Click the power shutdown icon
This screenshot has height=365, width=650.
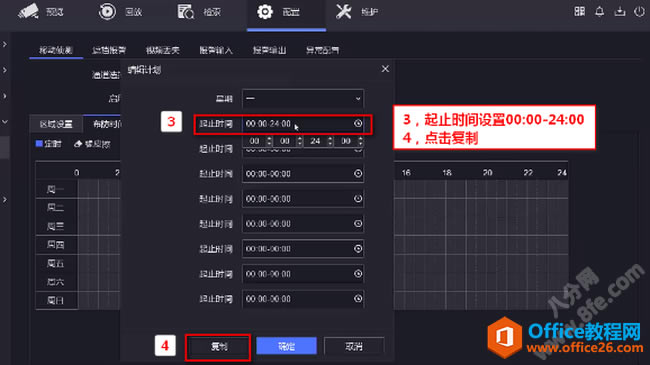point(640,11)
